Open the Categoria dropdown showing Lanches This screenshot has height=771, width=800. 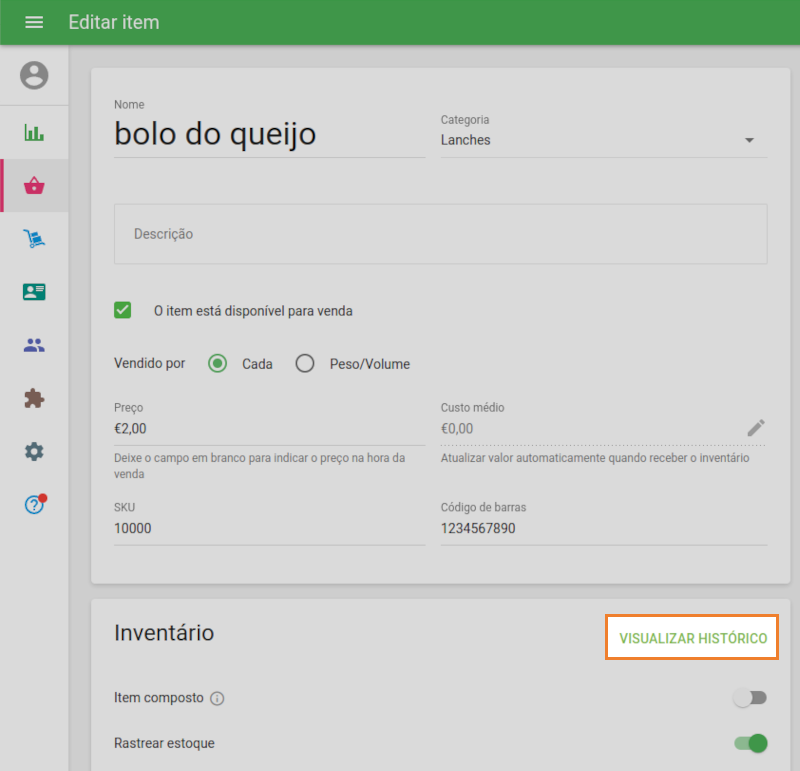(749, 140)
